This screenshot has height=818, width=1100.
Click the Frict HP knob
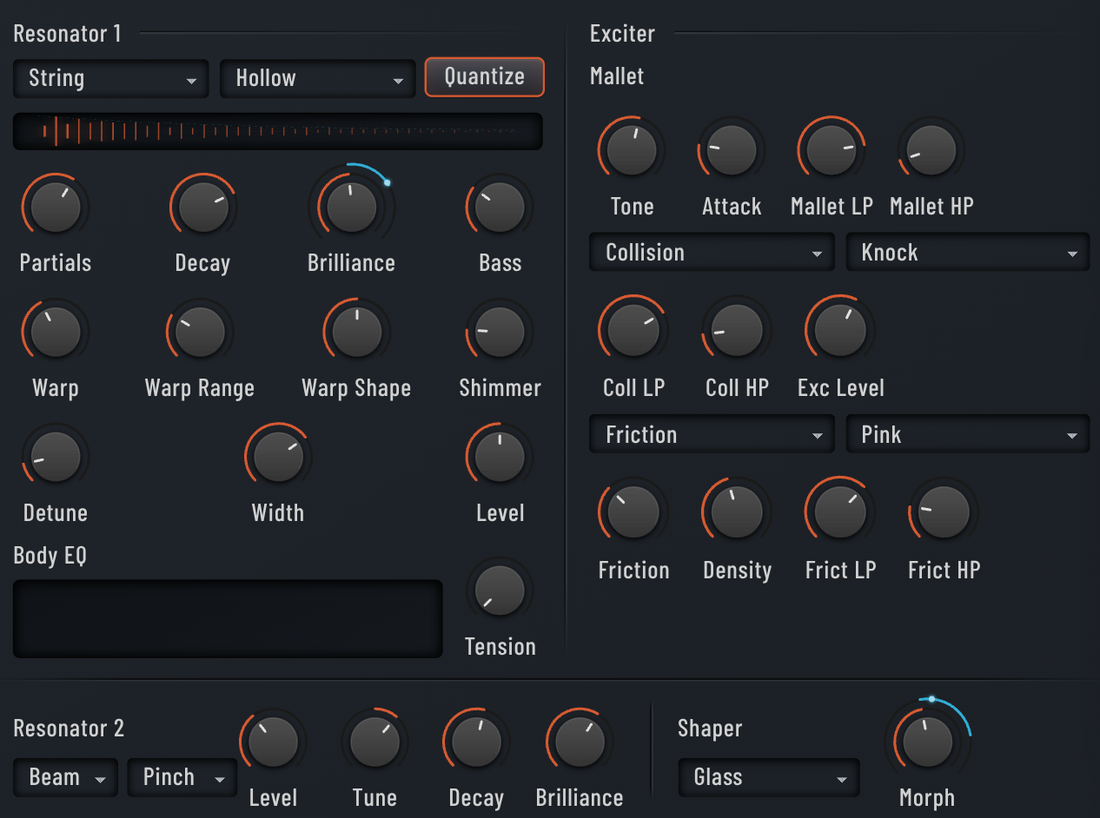(944, 512)
